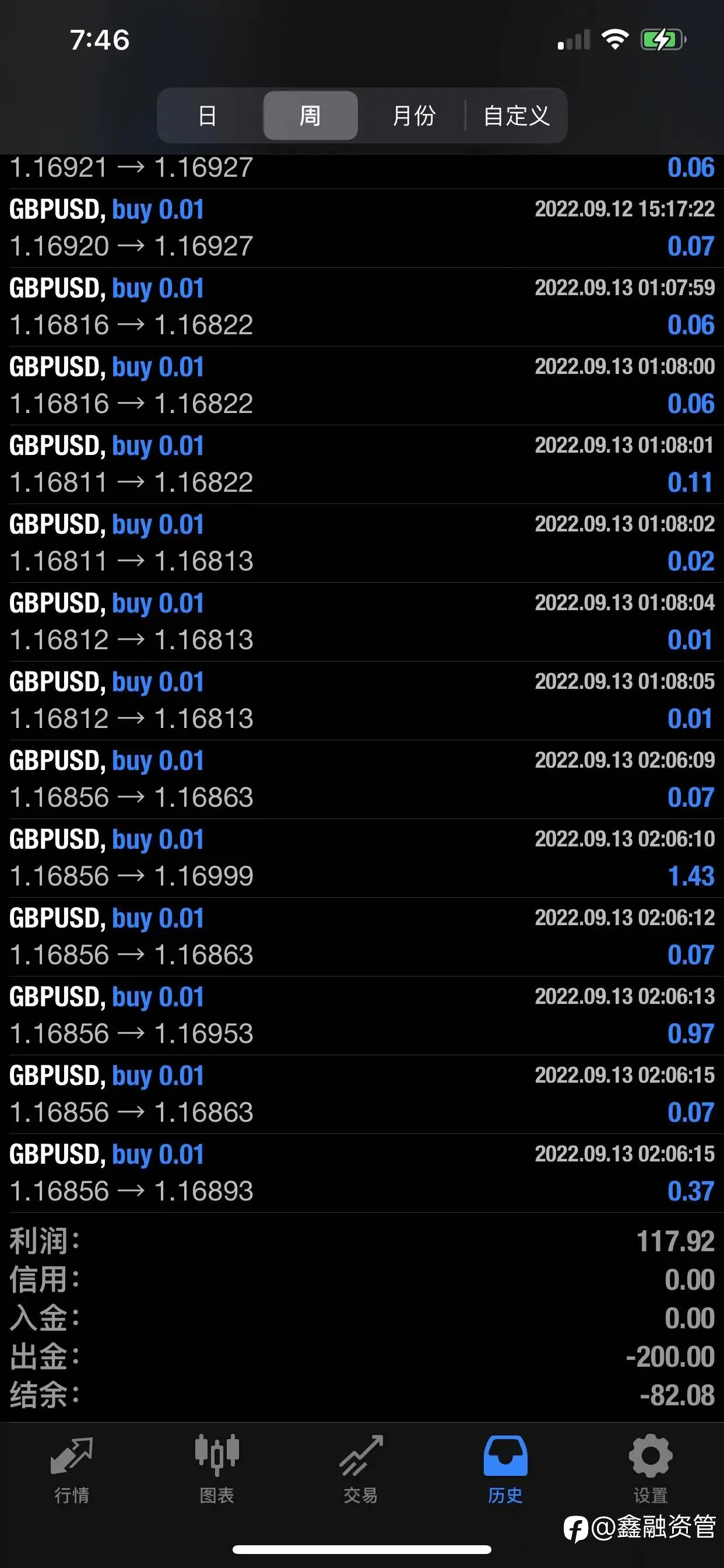Tap the 利润 profit total 117.92
The height and width of the screenshot is (1568, 724).
tap(676, 1241)
